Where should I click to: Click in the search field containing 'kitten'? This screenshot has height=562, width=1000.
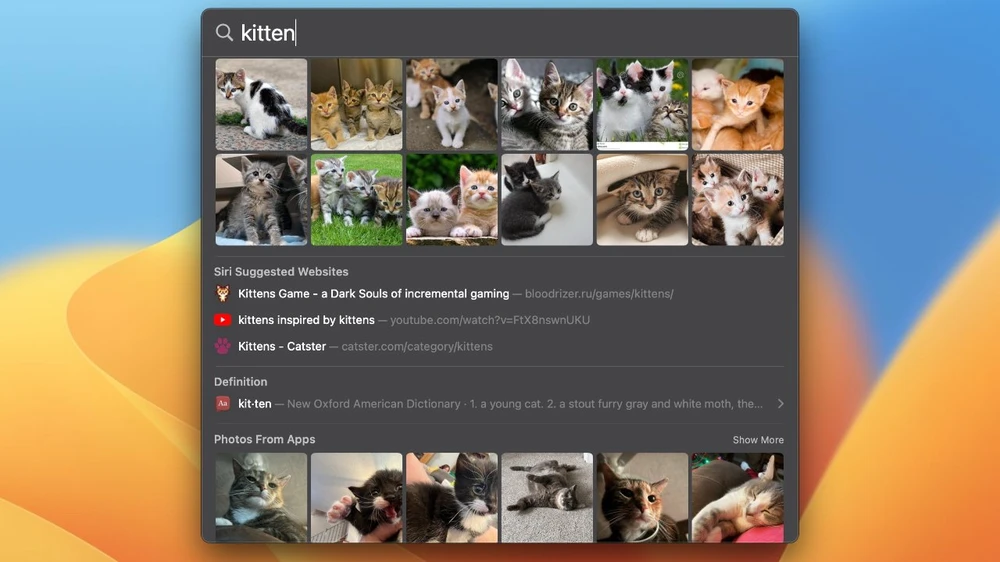500,33
